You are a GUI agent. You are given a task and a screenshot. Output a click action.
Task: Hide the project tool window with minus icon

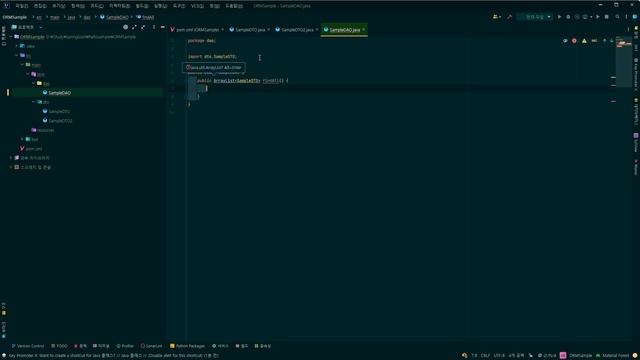pos(163,27)
